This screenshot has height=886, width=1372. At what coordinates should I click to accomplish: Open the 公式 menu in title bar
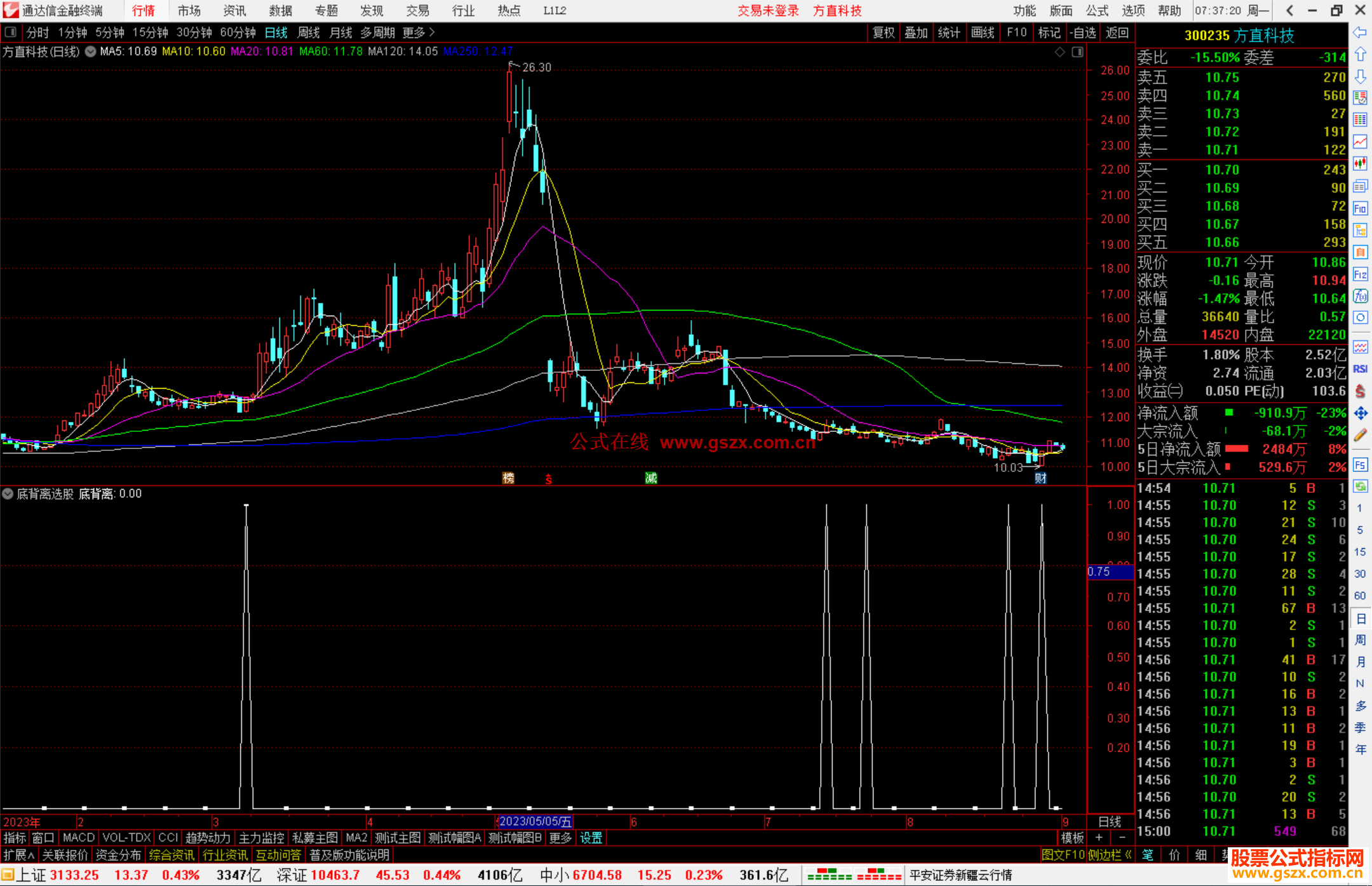pyautogui.click(x=1097, y=11)
